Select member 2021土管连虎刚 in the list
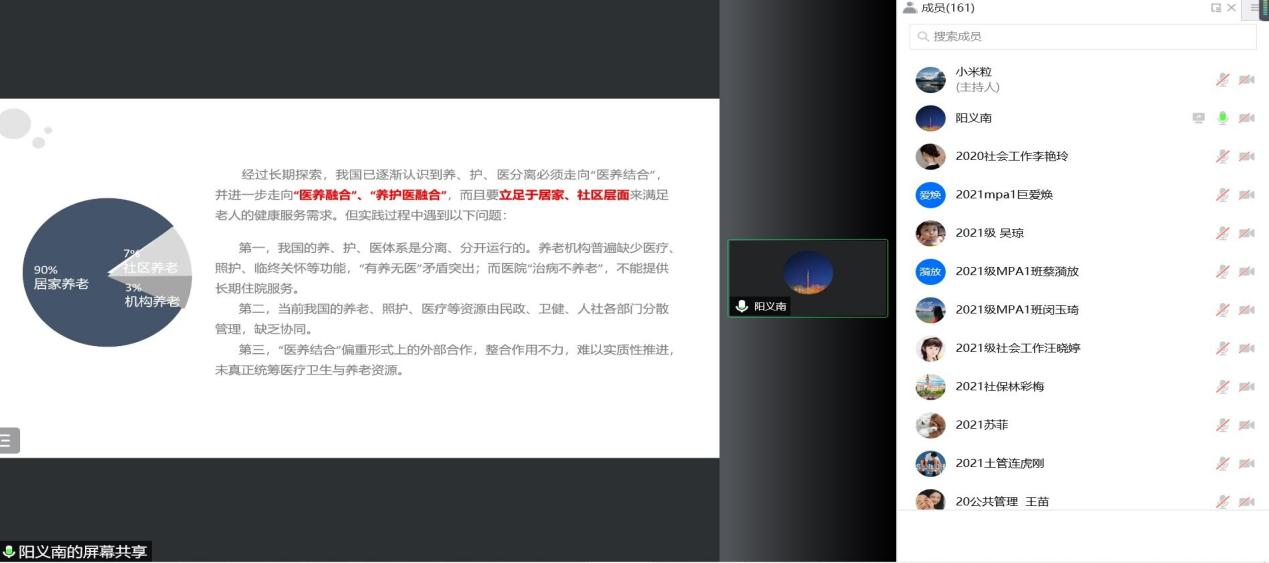 pyautogui.click(x=1001, y=464)
